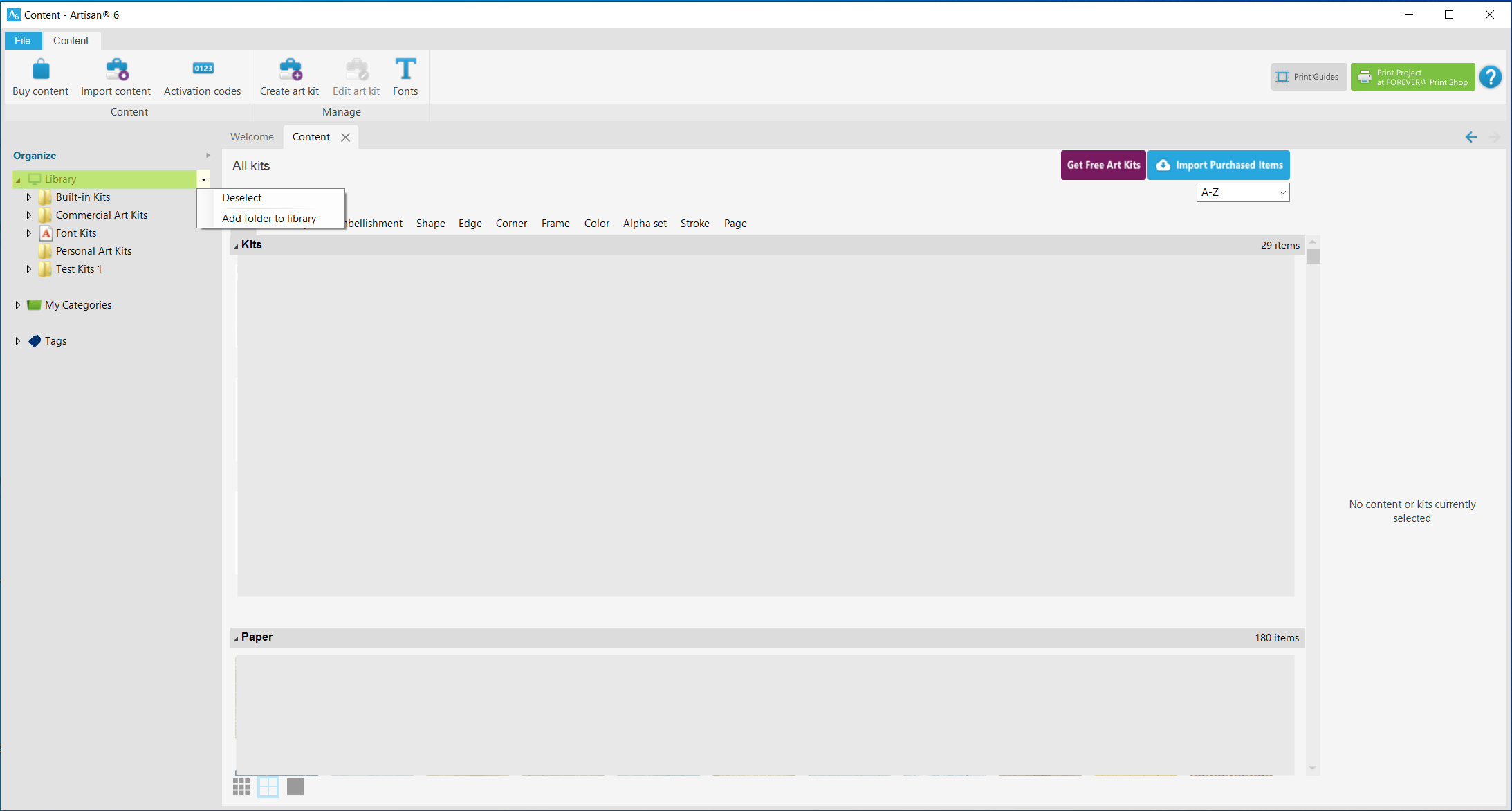The image size is (1512, 811).
Task: Close the Content document tab
Action: coord(345,137)
